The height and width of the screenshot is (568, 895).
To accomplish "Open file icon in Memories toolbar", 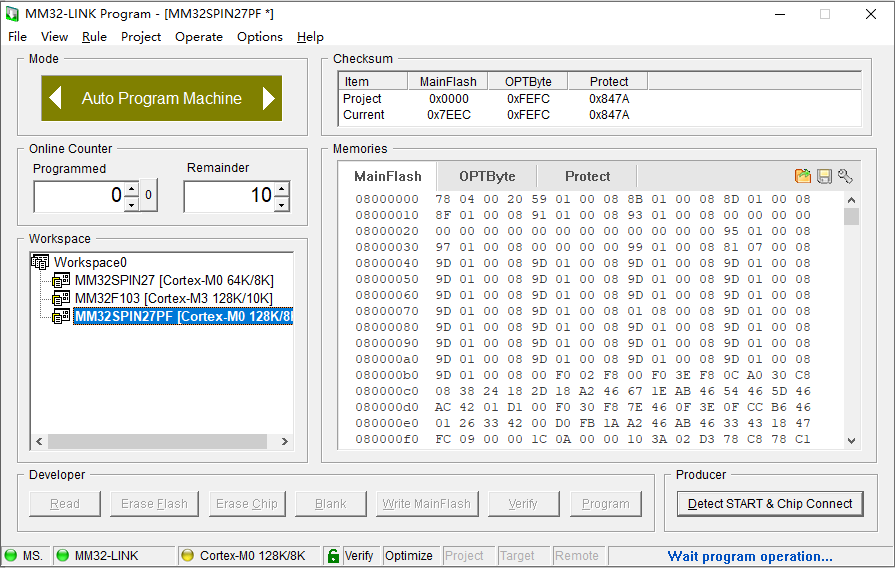I will click(803, 176).
